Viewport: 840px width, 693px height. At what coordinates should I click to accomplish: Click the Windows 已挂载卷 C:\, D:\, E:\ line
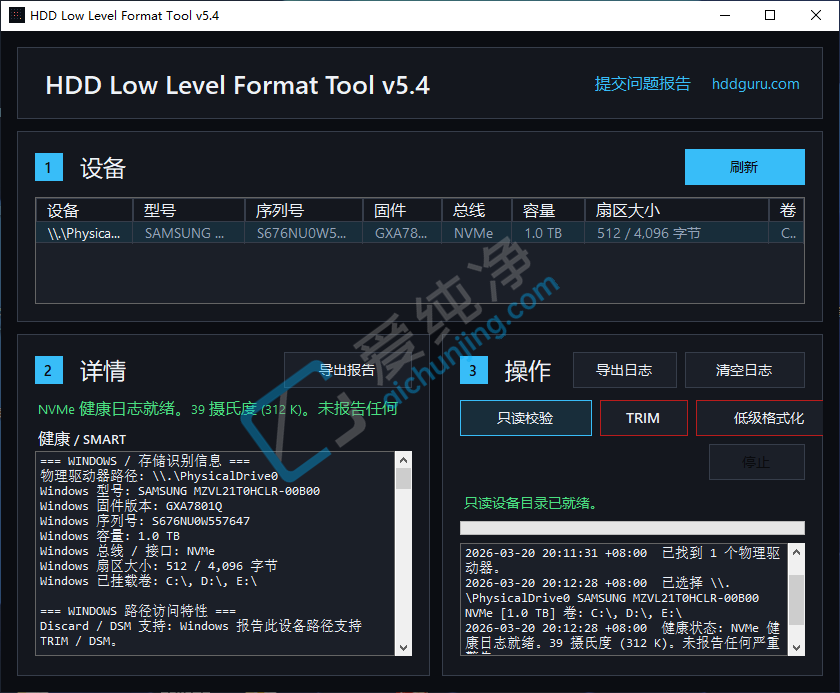tap(148, 581)
